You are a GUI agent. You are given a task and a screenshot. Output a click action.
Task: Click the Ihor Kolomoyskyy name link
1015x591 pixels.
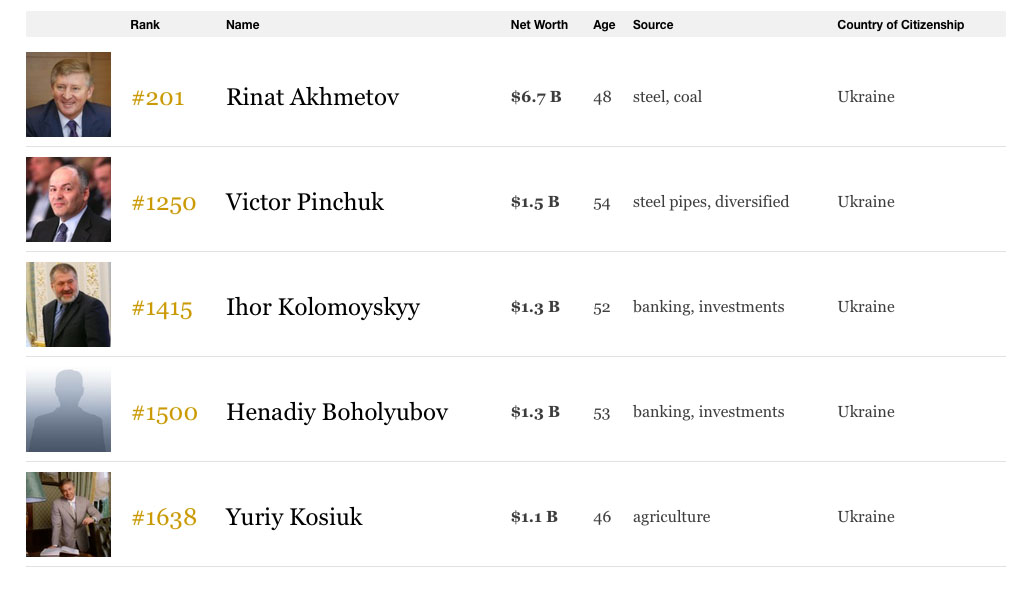pos(323,307)
